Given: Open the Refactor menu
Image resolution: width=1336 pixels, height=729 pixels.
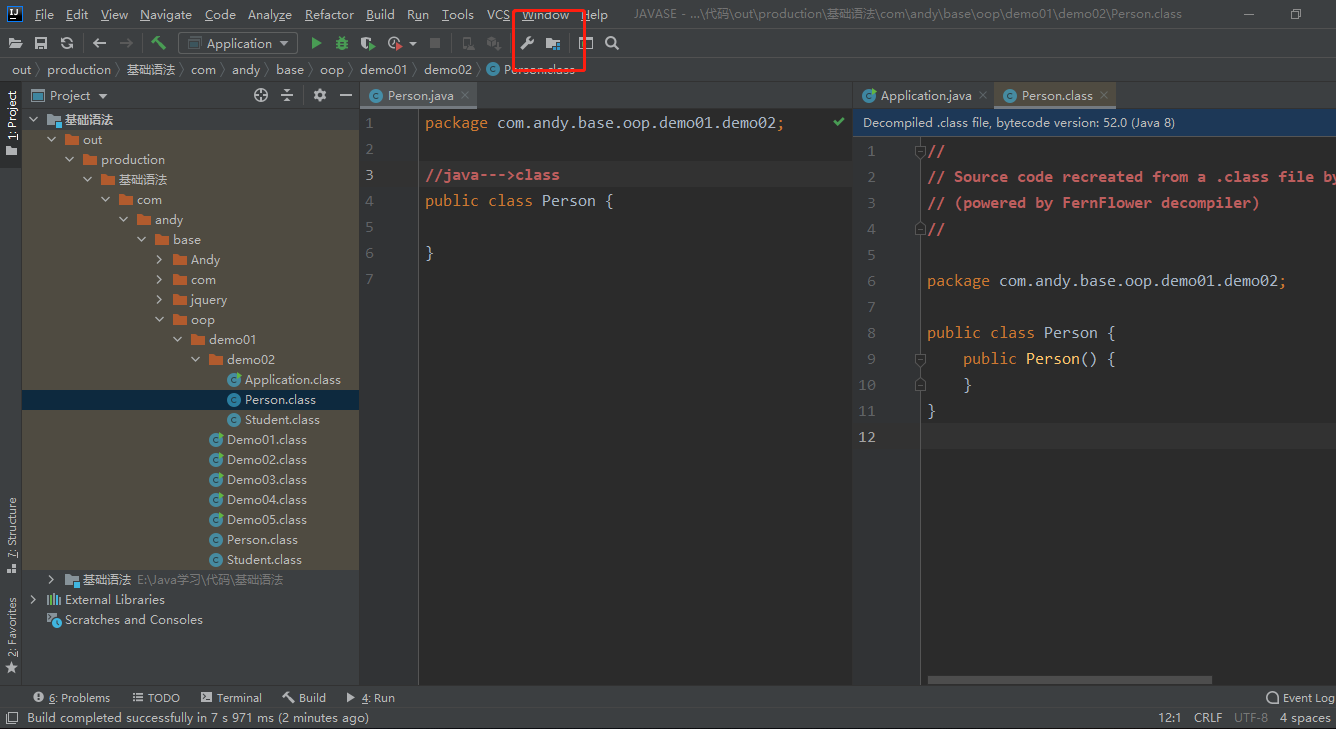Looking at the screenshot, I should (x=329, y=15).
